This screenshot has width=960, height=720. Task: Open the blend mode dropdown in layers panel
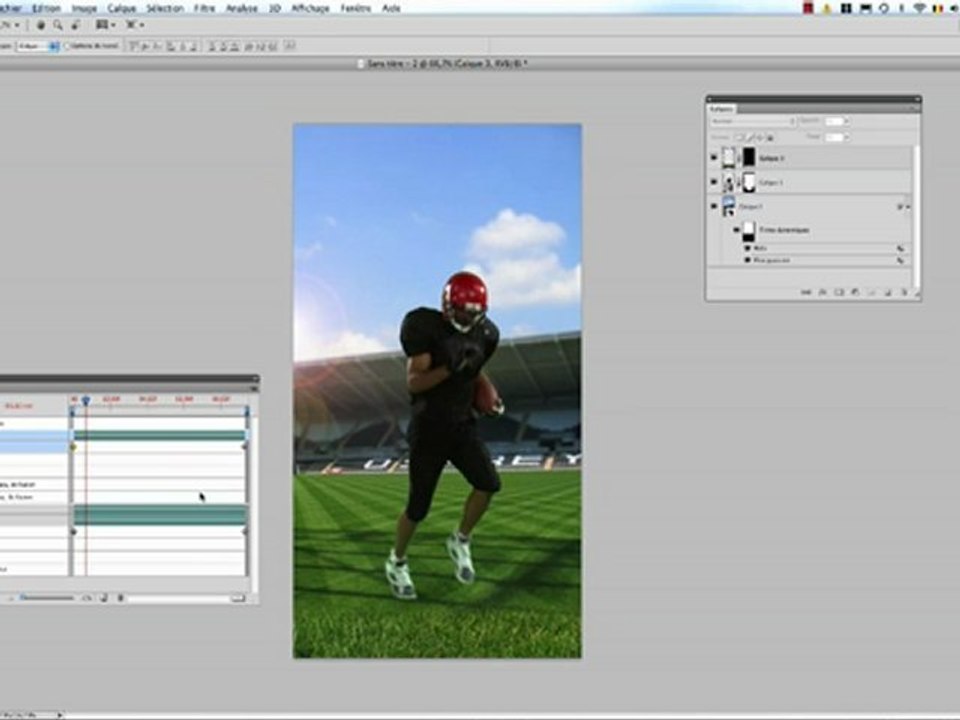tap(752, 121)
